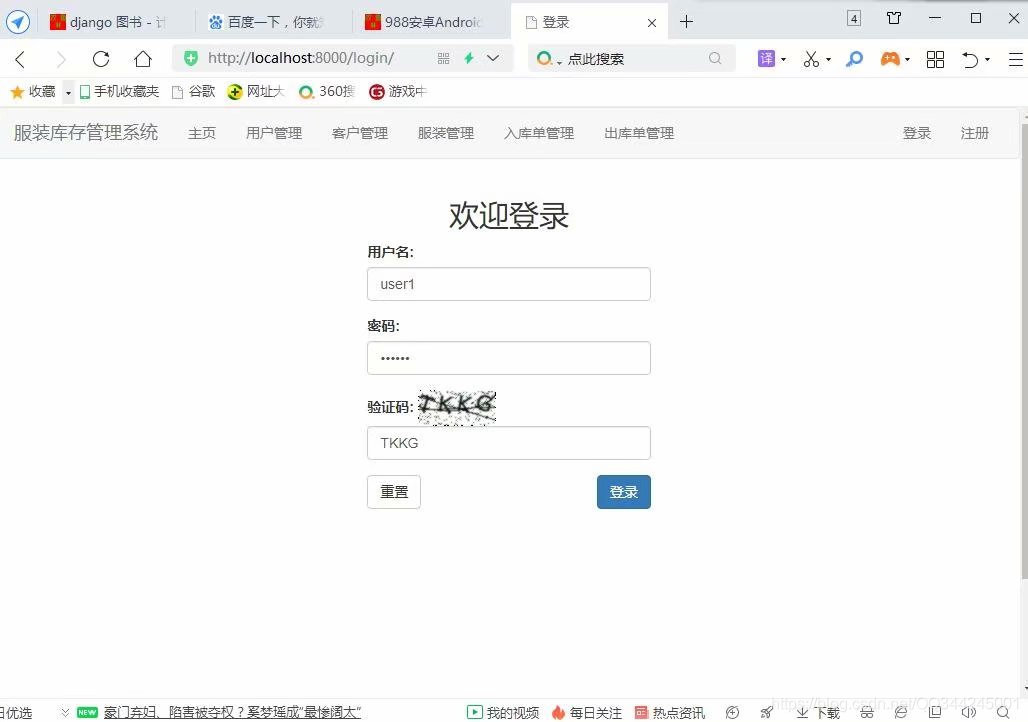Open 游戏中心 bookmark
The image size is (1028, 722).
click(397, 92)
